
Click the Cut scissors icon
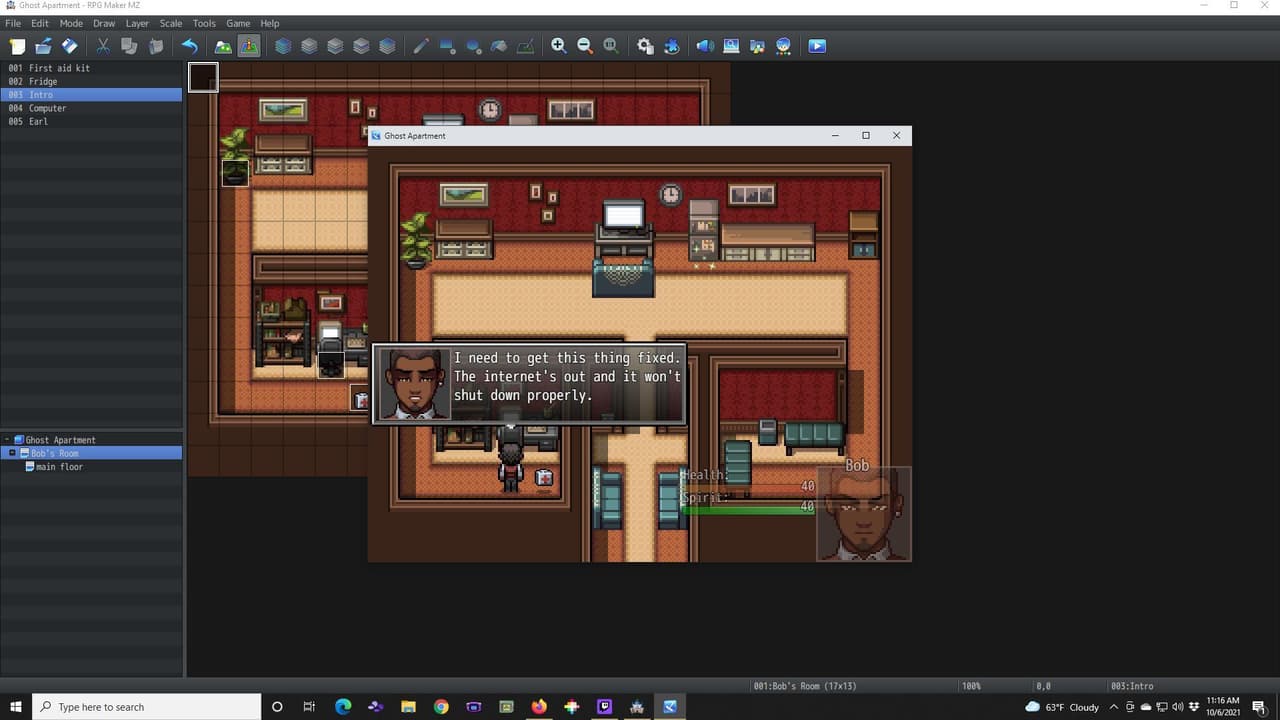pyautogui.click(x=103, y=46)
